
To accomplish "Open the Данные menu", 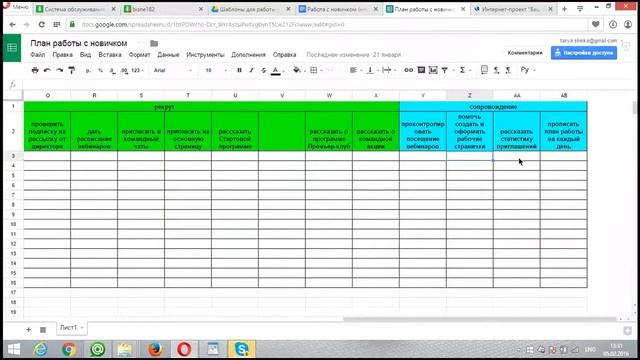I will (x=168, y=54).
